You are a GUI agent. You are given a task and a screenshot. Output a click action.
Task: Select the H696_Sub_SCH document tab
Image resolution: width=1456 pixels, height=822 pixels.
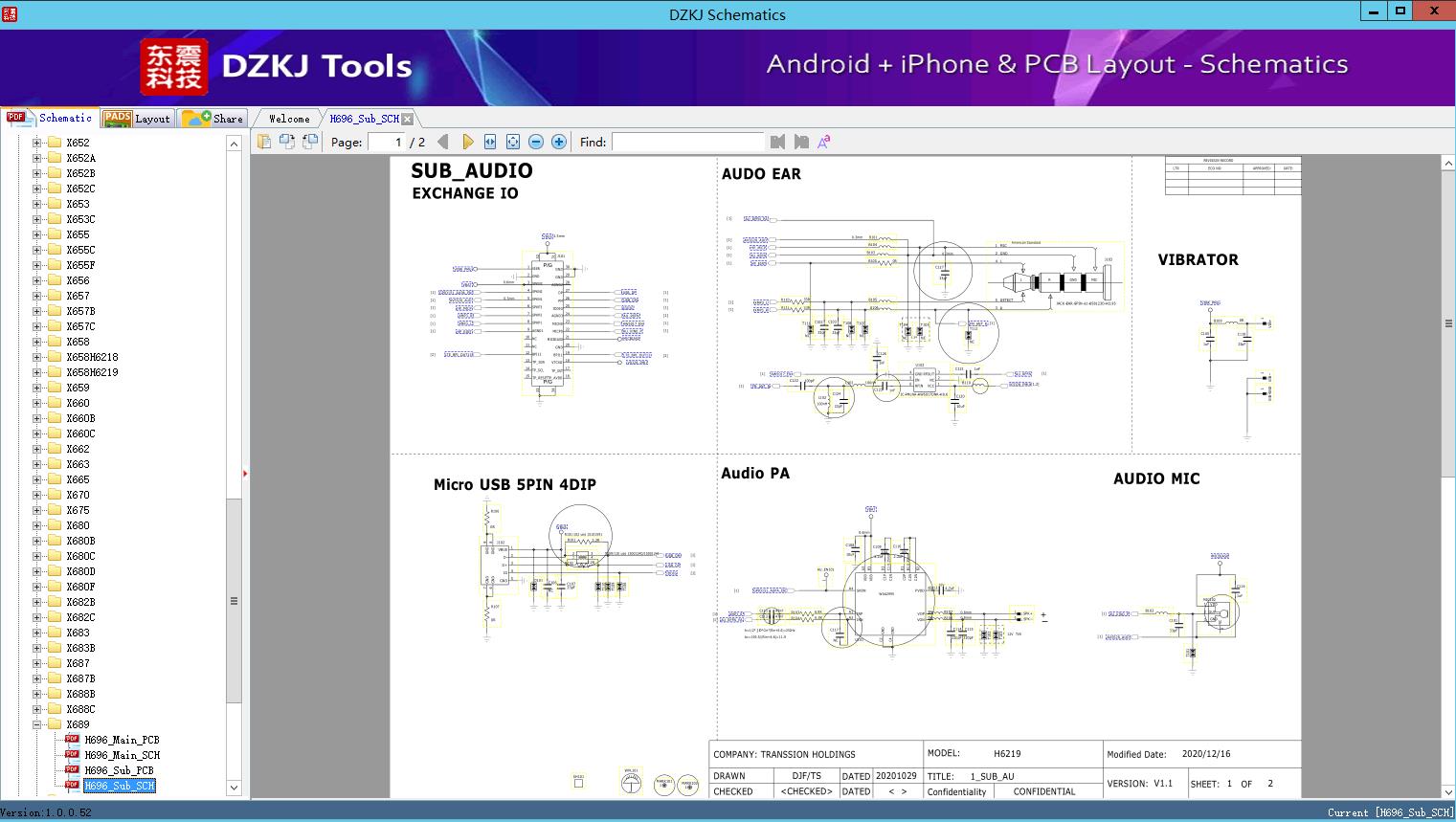click(x=364, y=119)
